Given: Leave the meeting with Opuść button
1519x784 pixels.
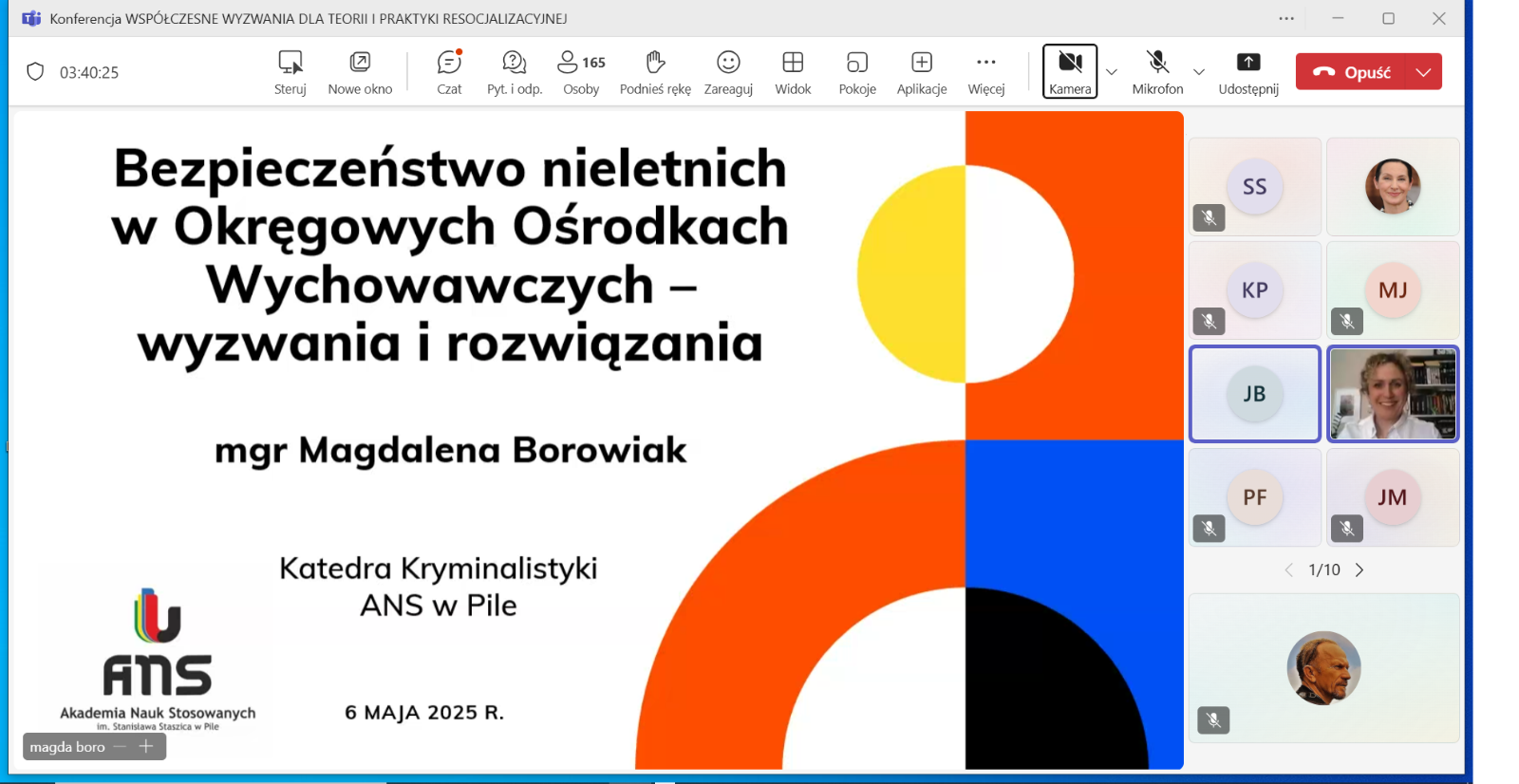Looking at the screenshot, I should 1352,72.
